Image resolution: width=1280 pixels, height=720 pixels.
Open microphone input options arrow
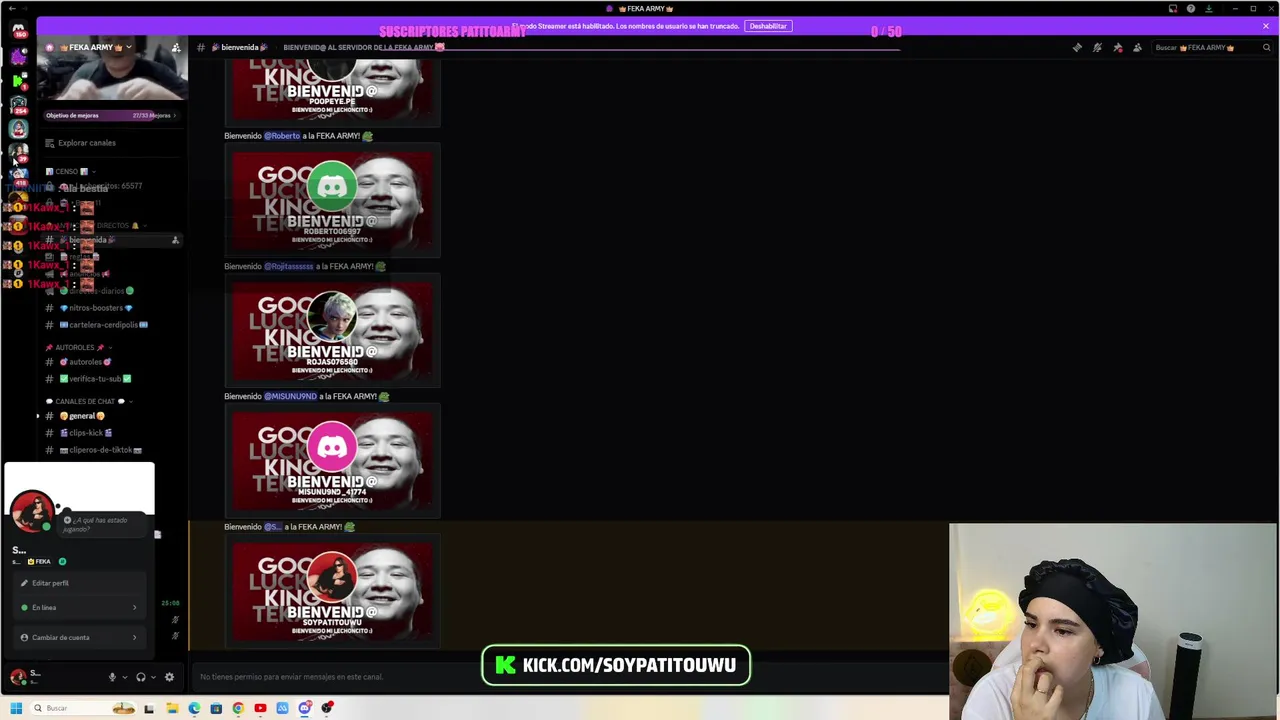(124, 677)
